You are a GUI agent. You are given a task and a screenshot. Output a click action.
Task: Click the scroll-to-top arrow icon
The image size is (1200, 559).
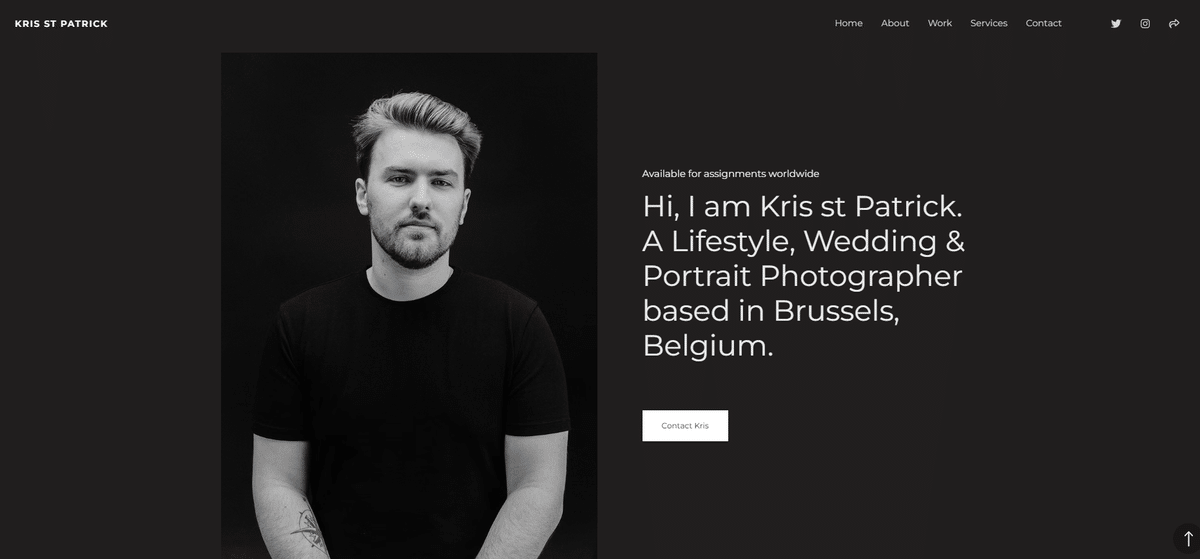[1188, 539]
